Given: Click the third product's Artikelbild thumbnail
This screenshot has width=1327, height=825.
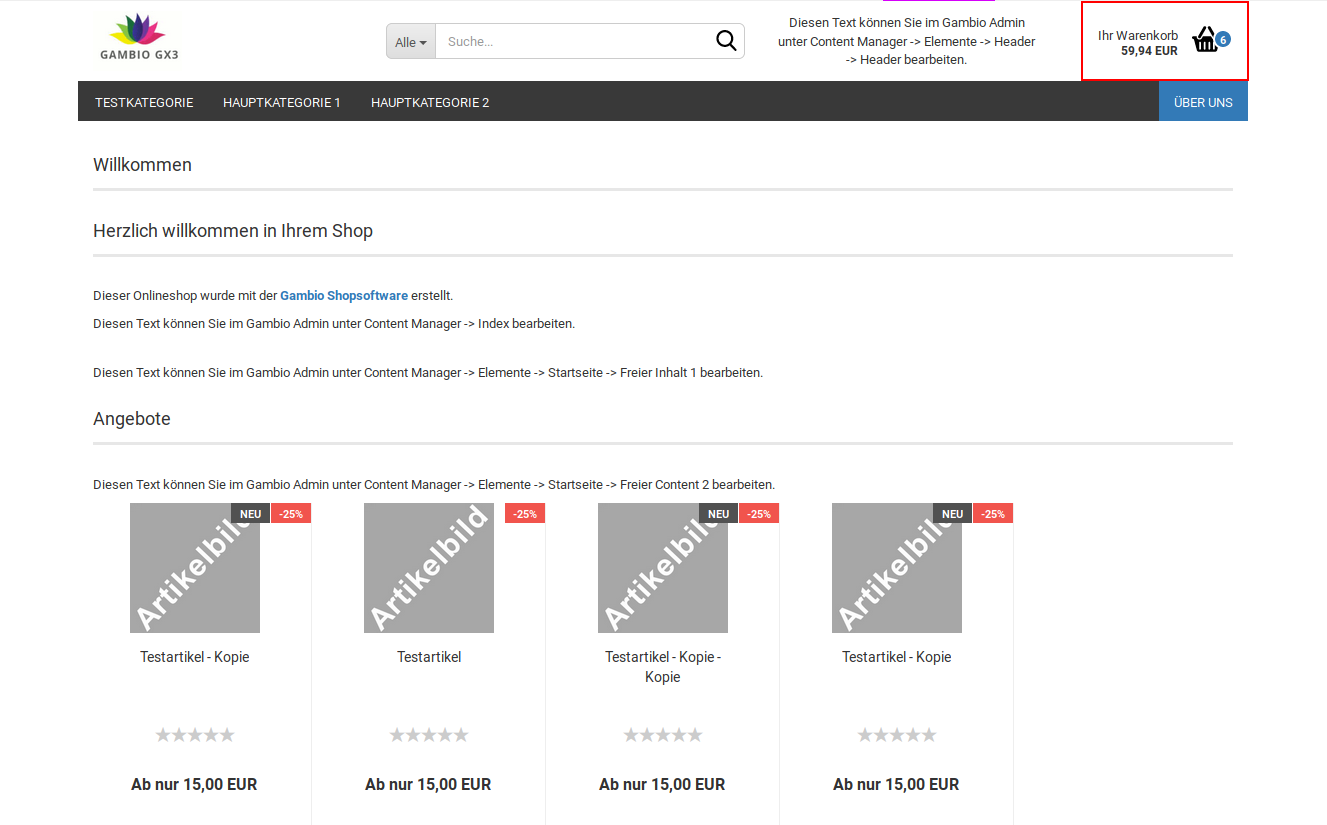Looking at the screenshot, I should [663, 568].
